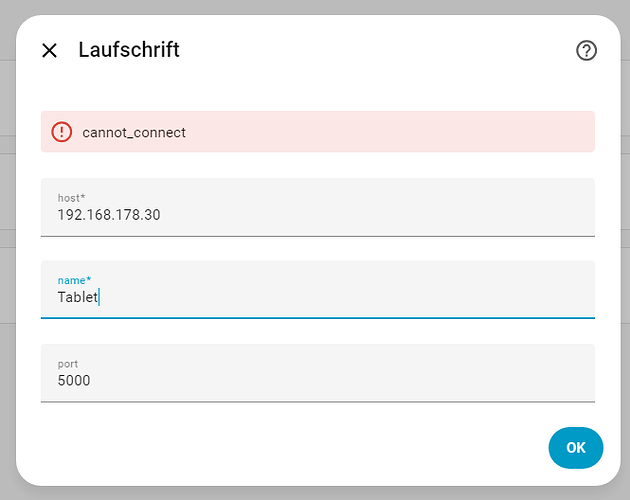Place cursor in the Tablet text
The height and width of the screenshot is (500, 630).
[77, 297]
